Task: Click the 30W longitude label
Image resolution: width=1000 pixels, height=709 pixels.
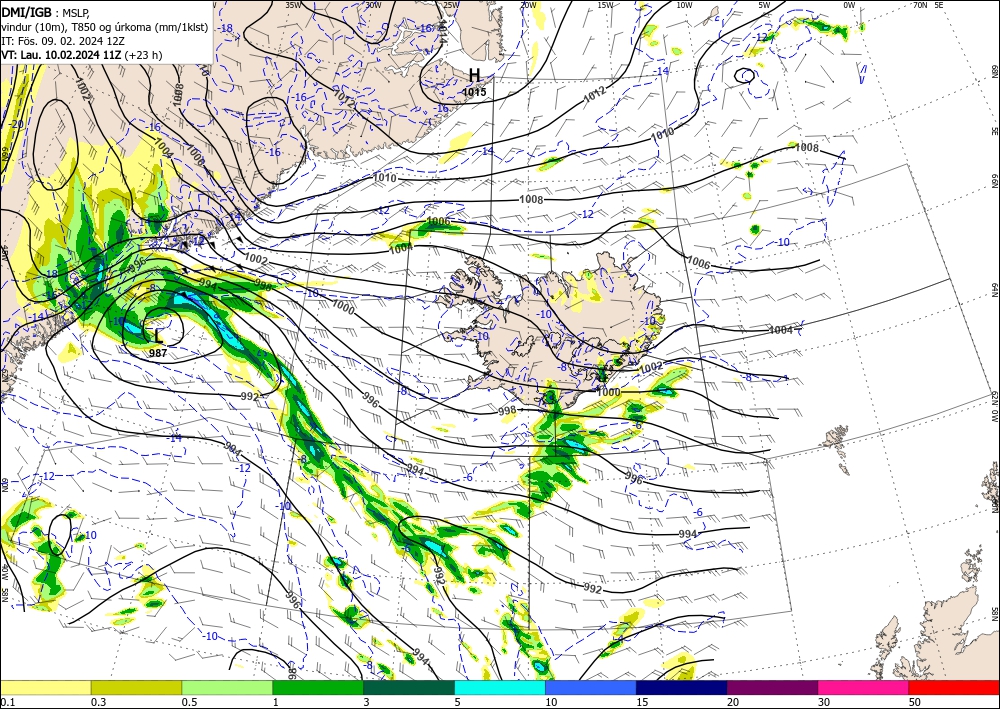Action: click(x=373, y=5)
